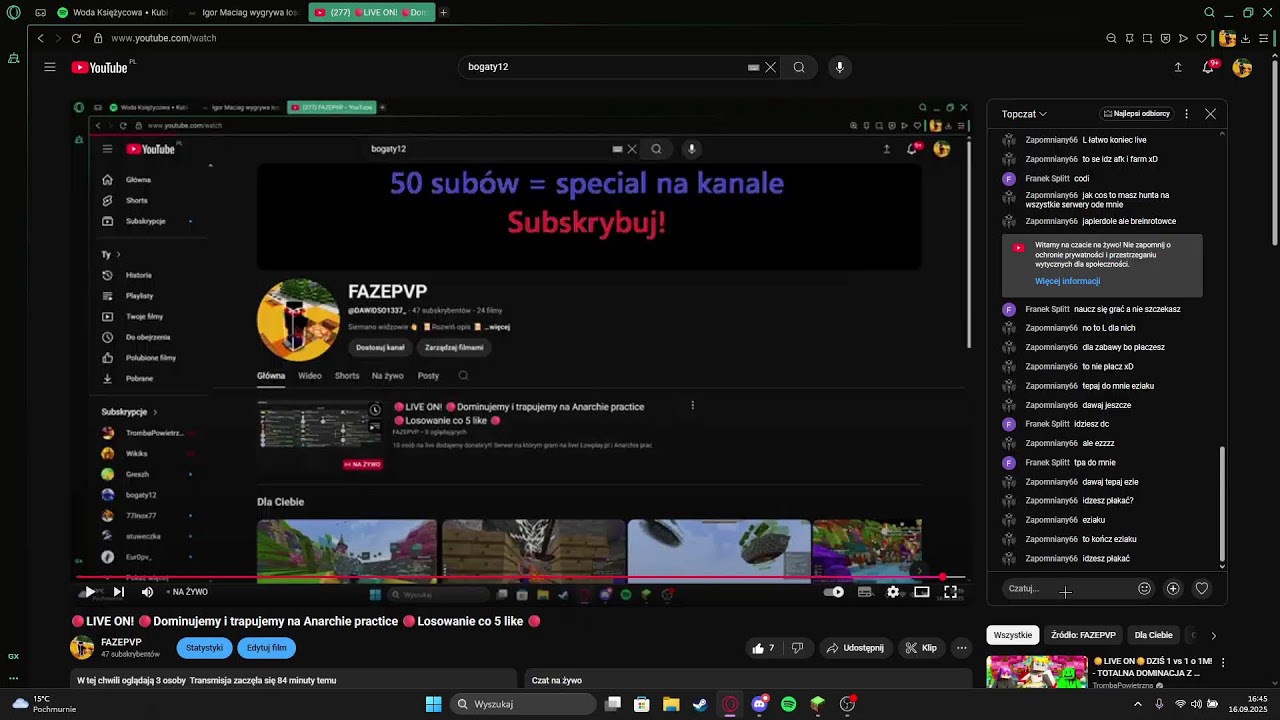This screenshot has height=720, width=1280.
Task: Toggle autoplay switch in the player
Action: tap(834, 592)
